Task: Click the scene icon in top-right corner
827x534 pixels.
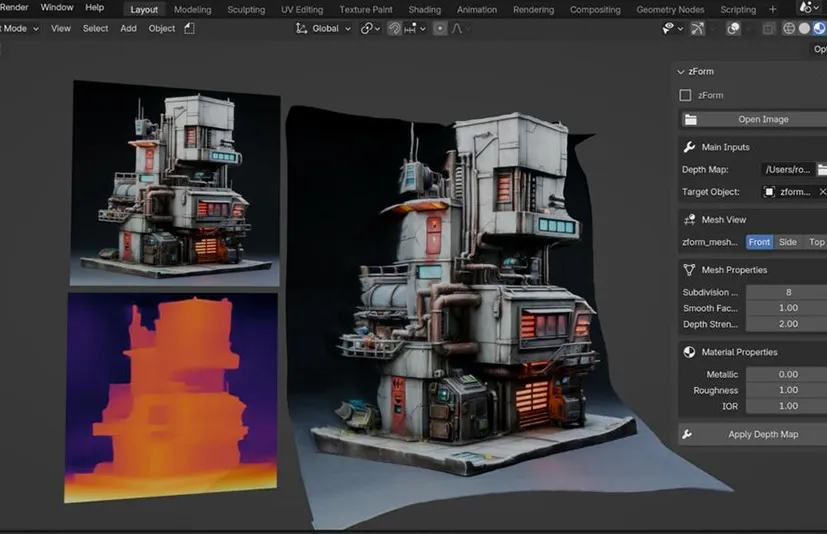Action: [x=806, y=8]
